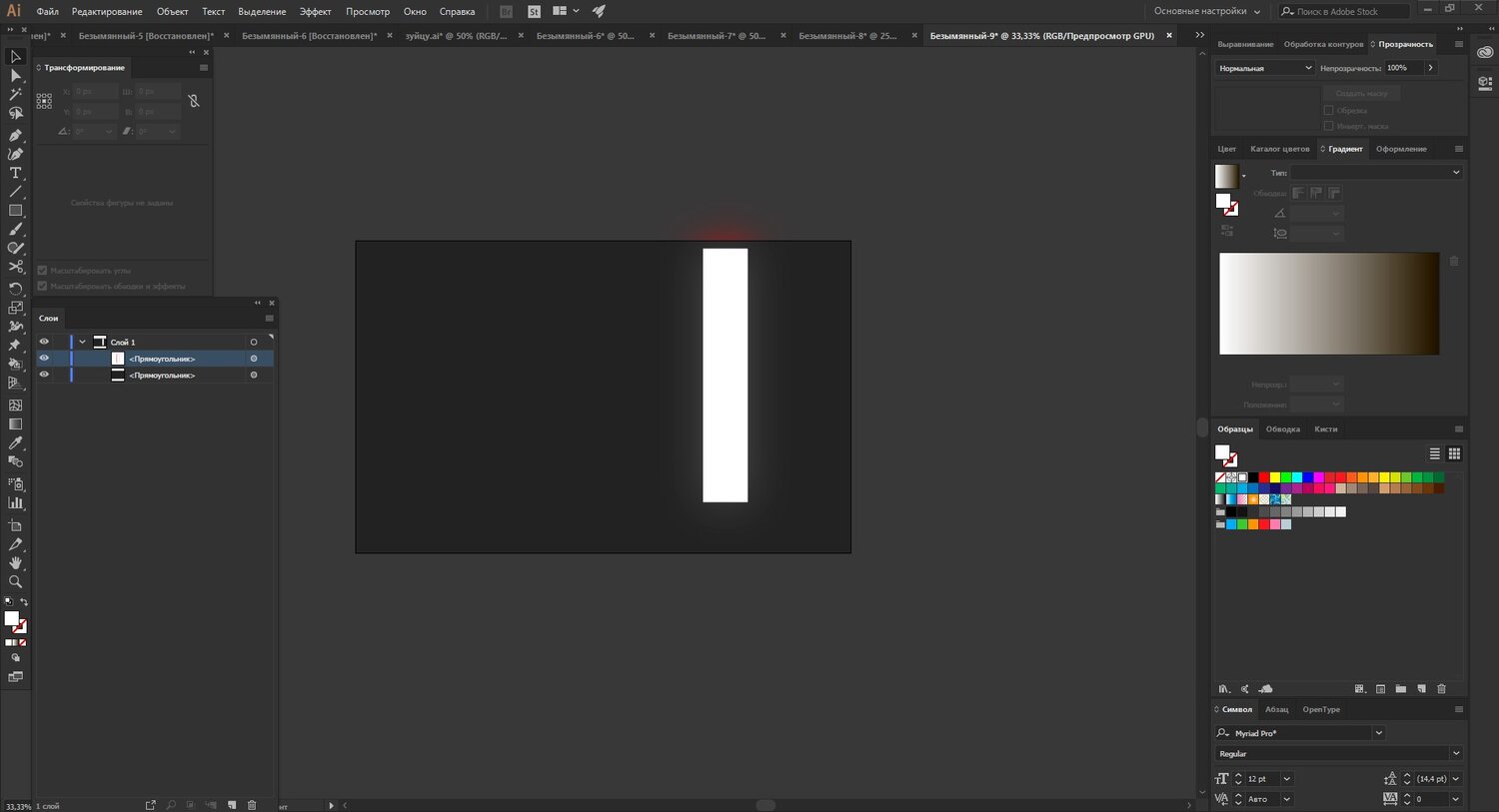Screen dimensions: 1499x812
Task: Enable the Обрезка checkbox
Action: click(1328, 110)
